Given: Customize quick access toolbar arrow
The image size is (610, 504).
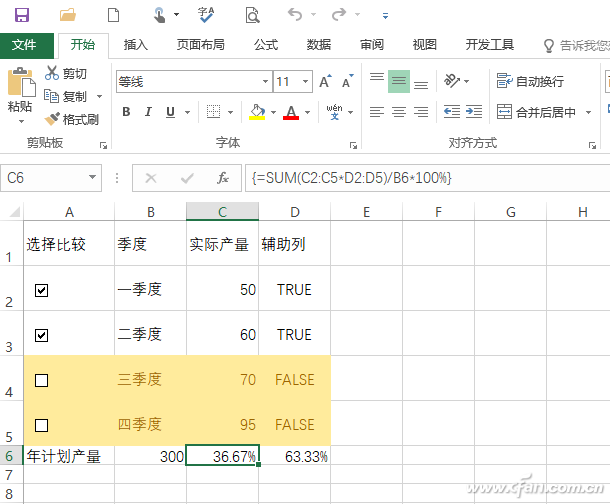Looking at the screenshot, I should point(385,16).
